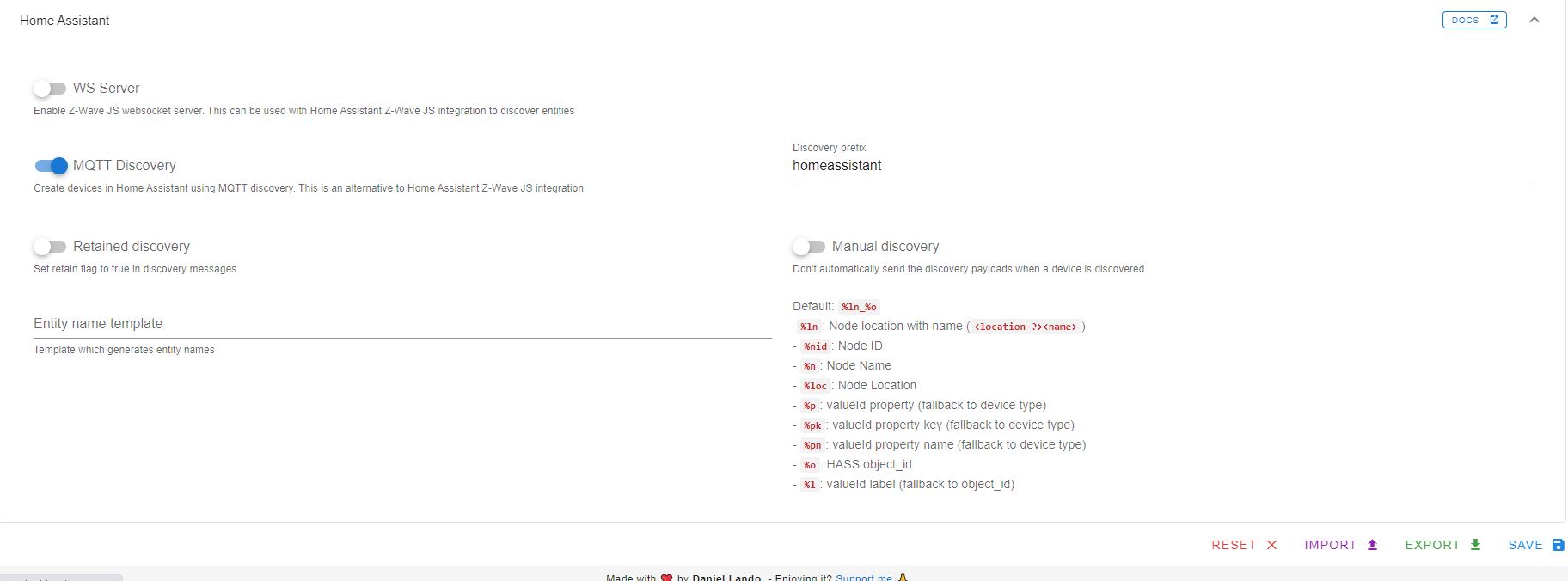
Task: Click the Retained discovery label
Action: point(132,247)
